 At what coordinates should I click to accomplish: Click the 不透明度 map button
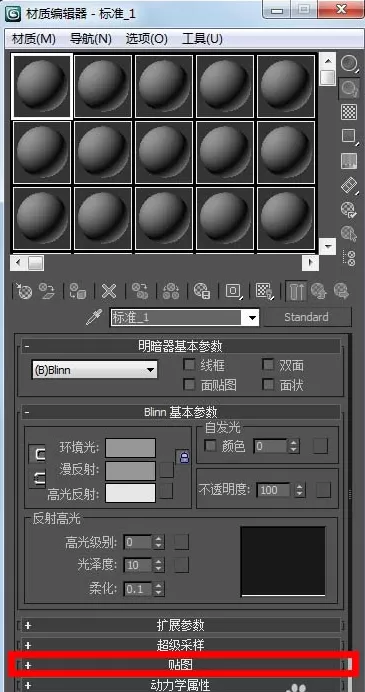(324, 490)
